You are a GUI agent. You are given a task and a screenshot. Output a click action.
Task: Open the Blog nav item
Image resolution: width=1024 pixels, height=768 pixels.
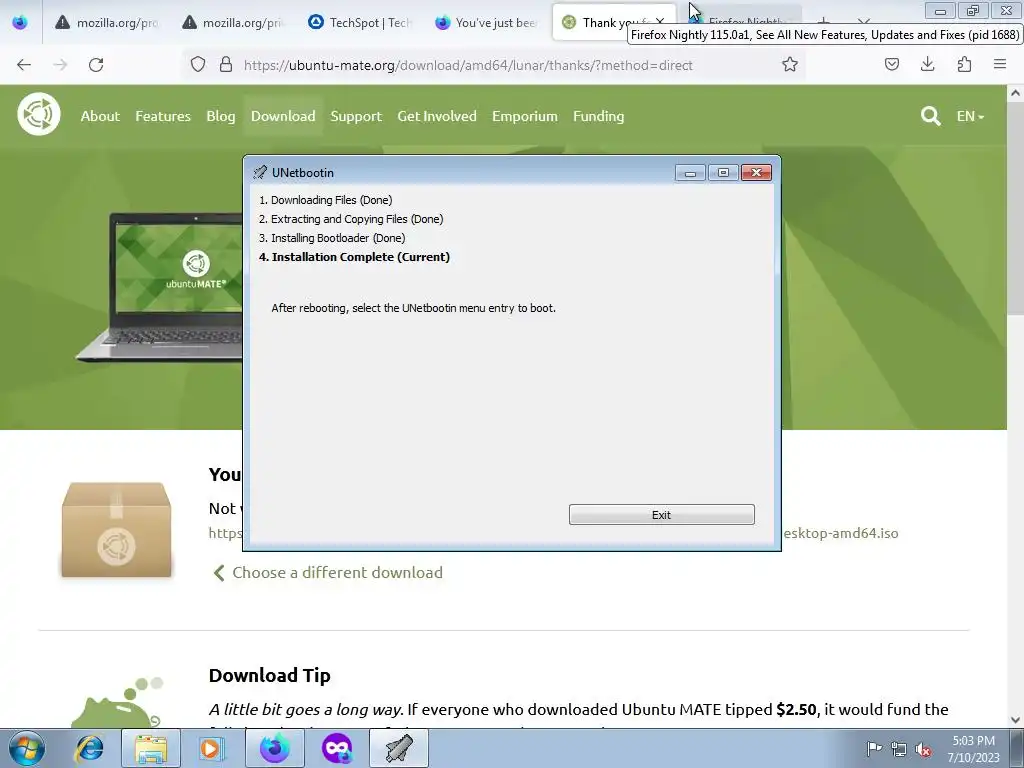click(x=221, y=116)
